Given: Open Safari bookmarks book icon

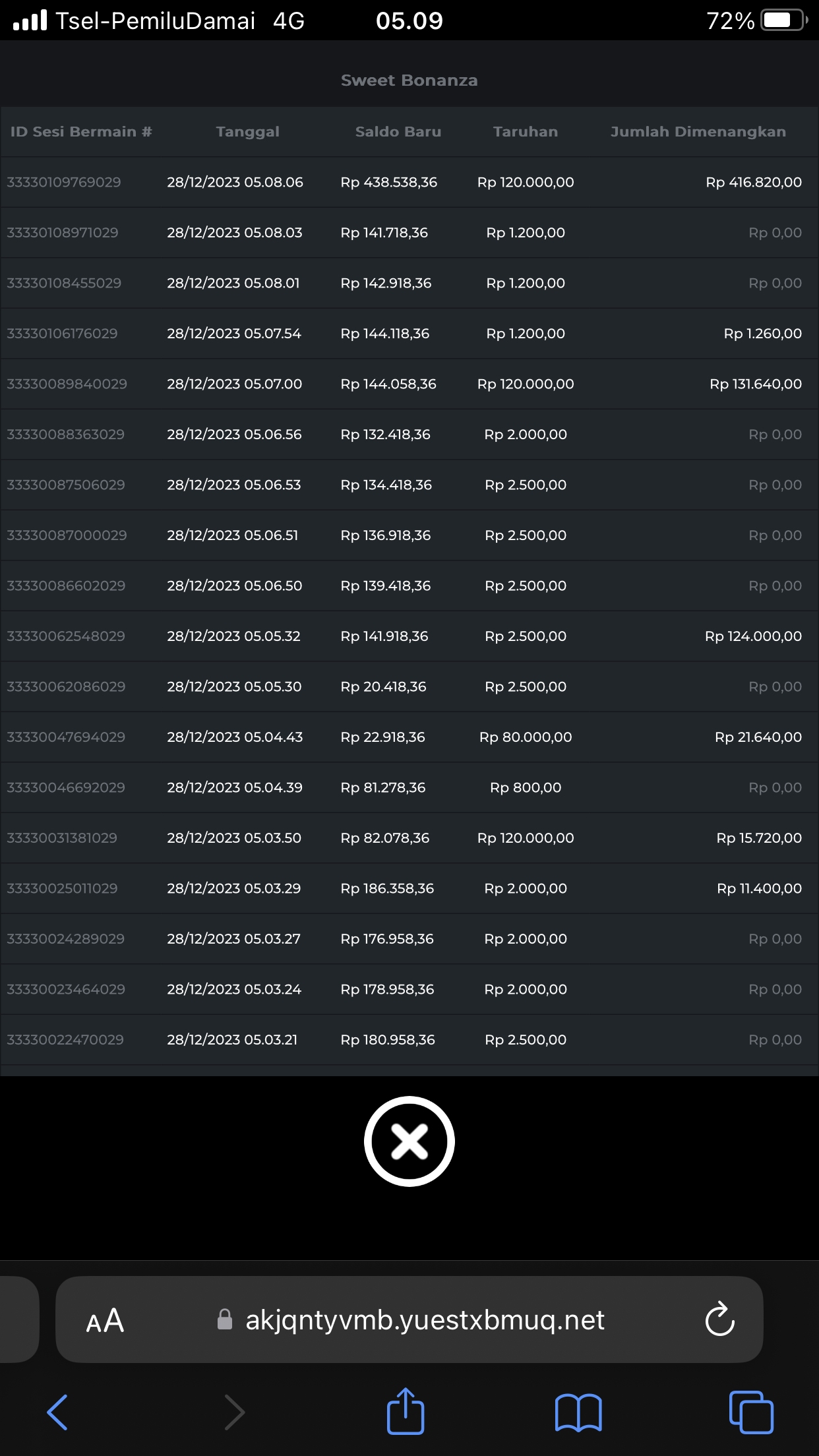Looking at the screenshot, I should coord(578,1412).
